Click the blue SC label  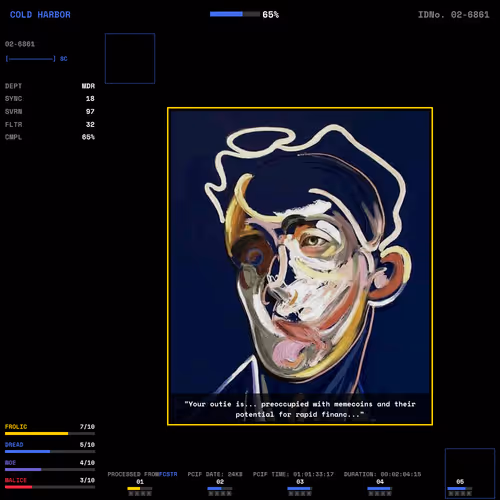click(x=64, y=59)
